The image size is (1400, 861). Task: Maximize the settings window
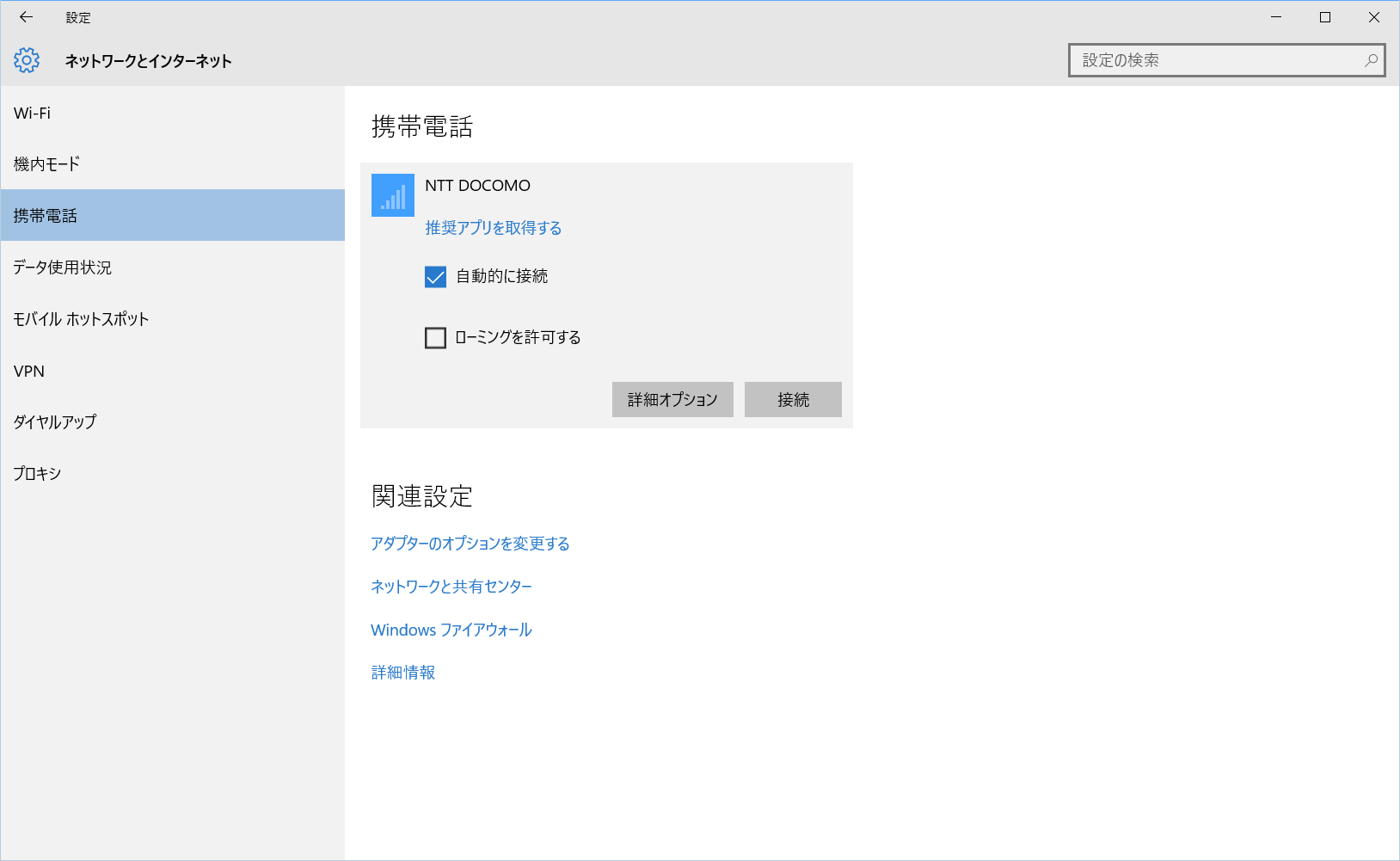coord(1325,17)
